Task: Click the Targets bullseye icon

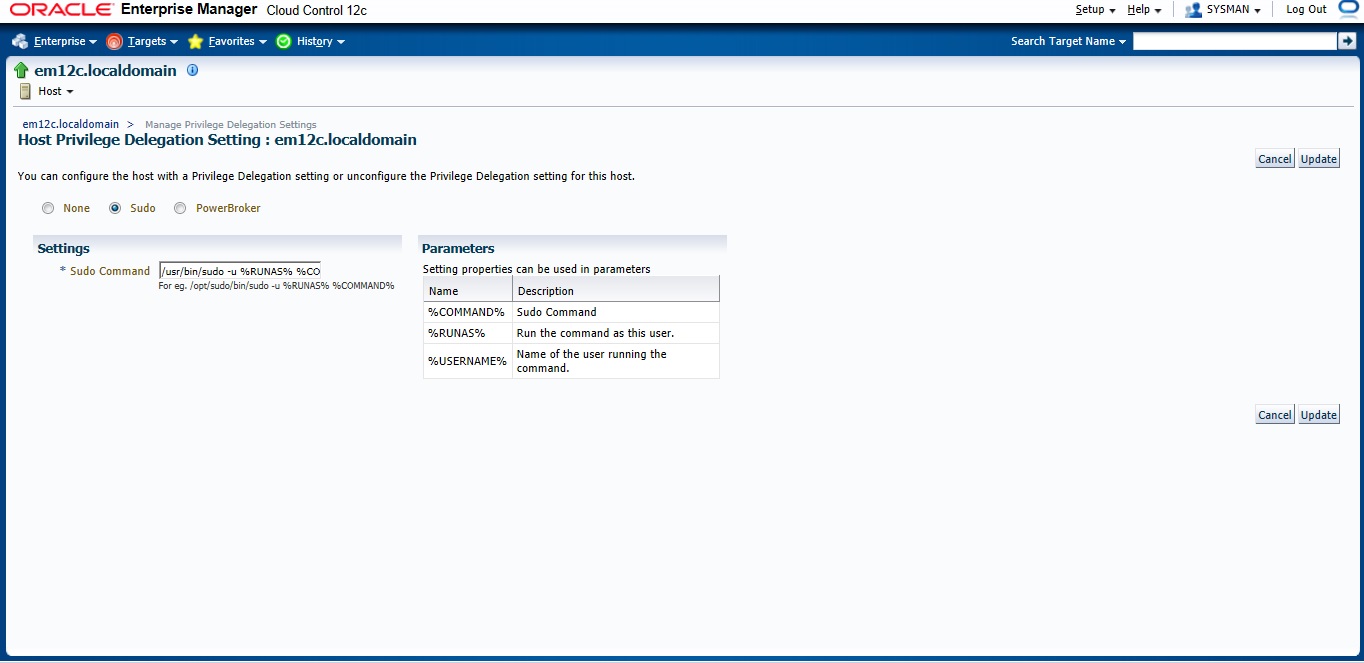Action: pos(114,41)
